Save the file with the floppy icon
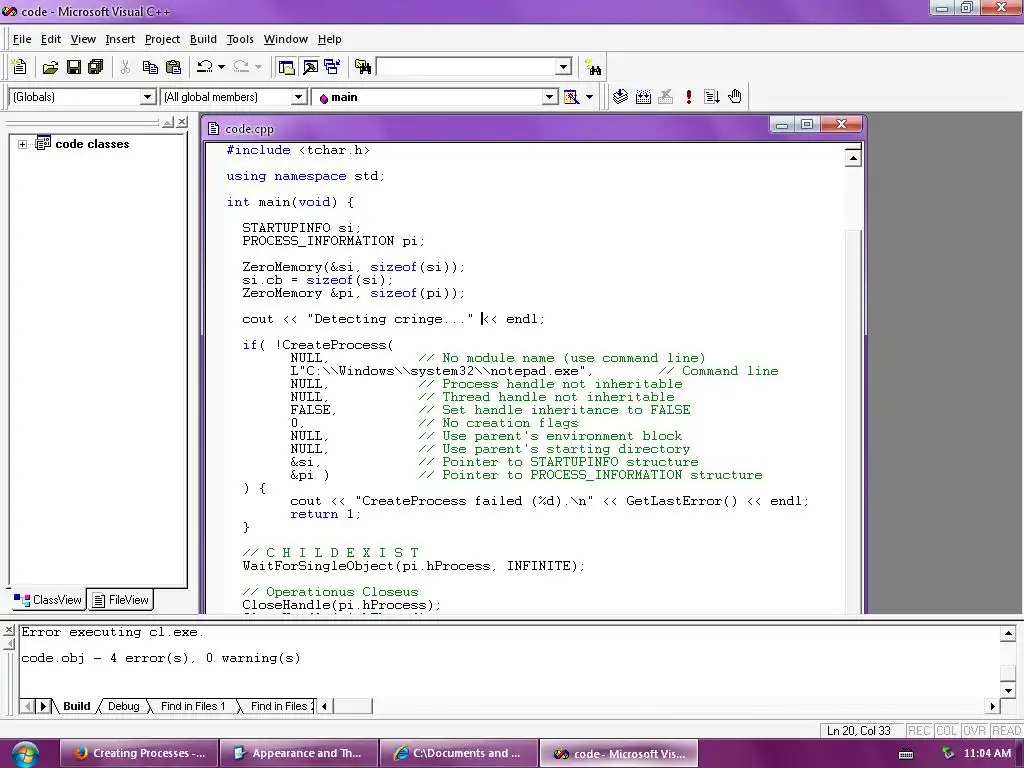Image resolution: width=1024 pixels, height=768 pixels. (x=74, y=67)
